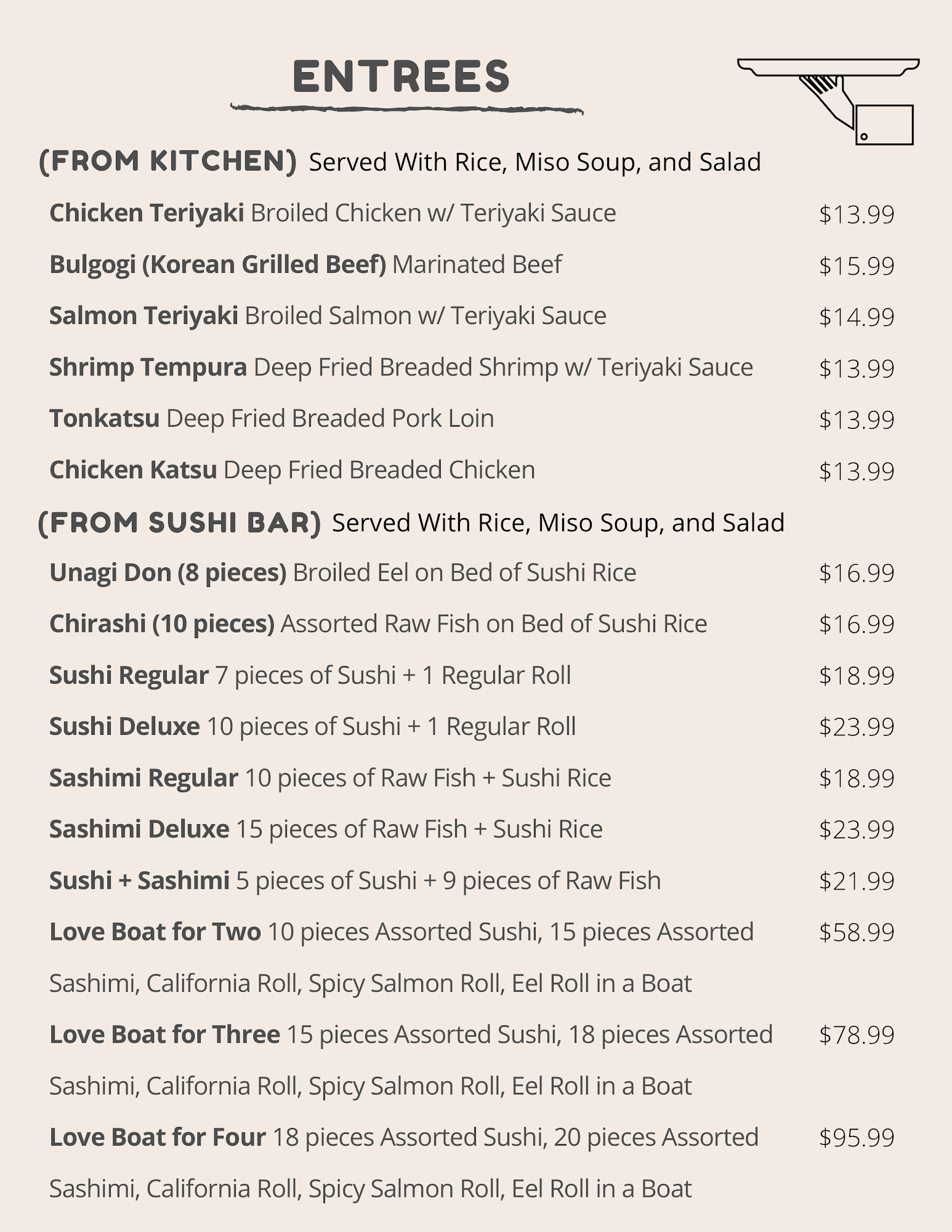Viewport: 952px width, 1232px height.
Task: Click the $15.99 Bulgogi price
Action: click(857, 266)
